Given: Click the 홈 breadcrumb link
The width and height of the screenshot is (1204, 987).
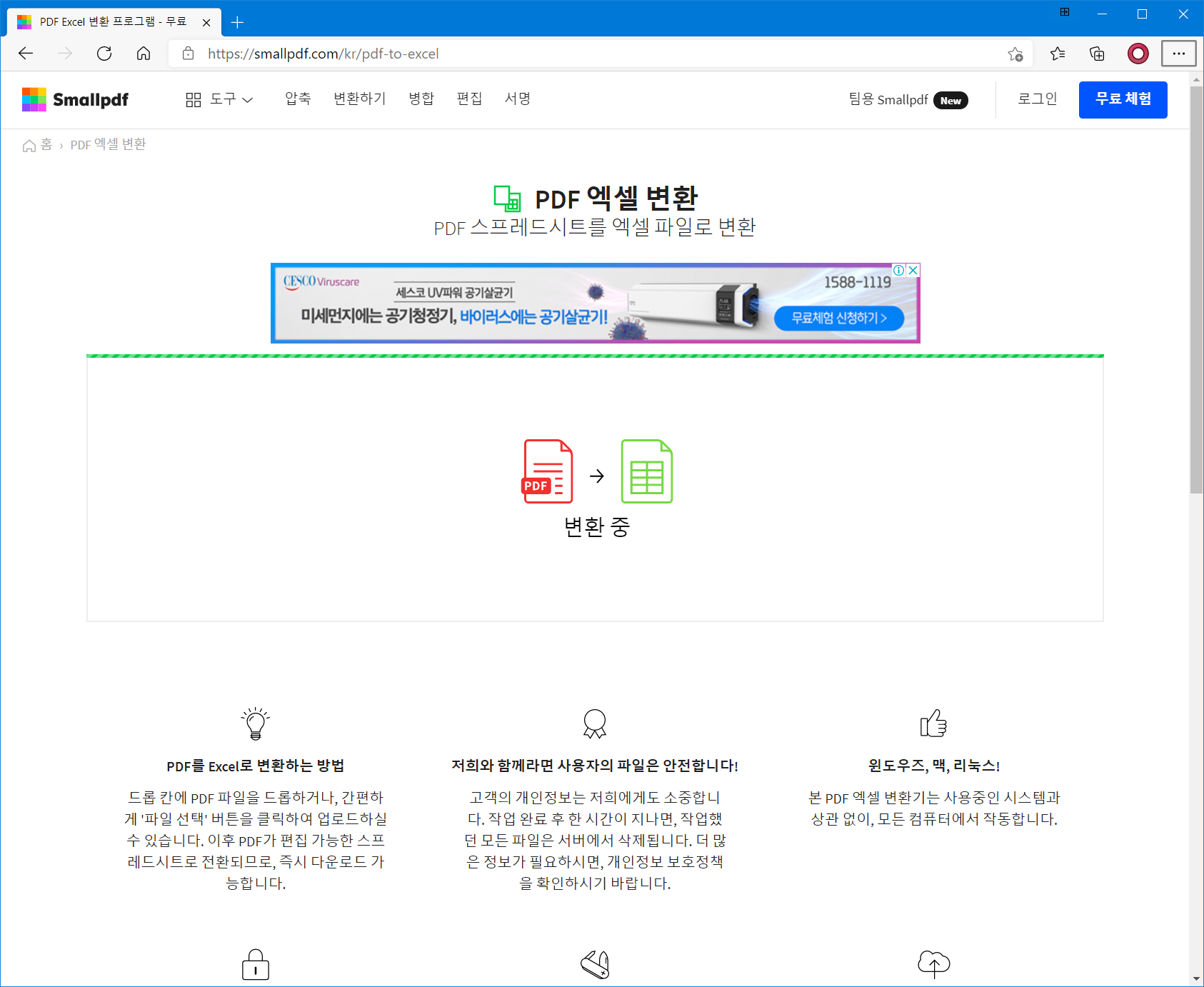Looking at the screenshot, I should point(46,145).
